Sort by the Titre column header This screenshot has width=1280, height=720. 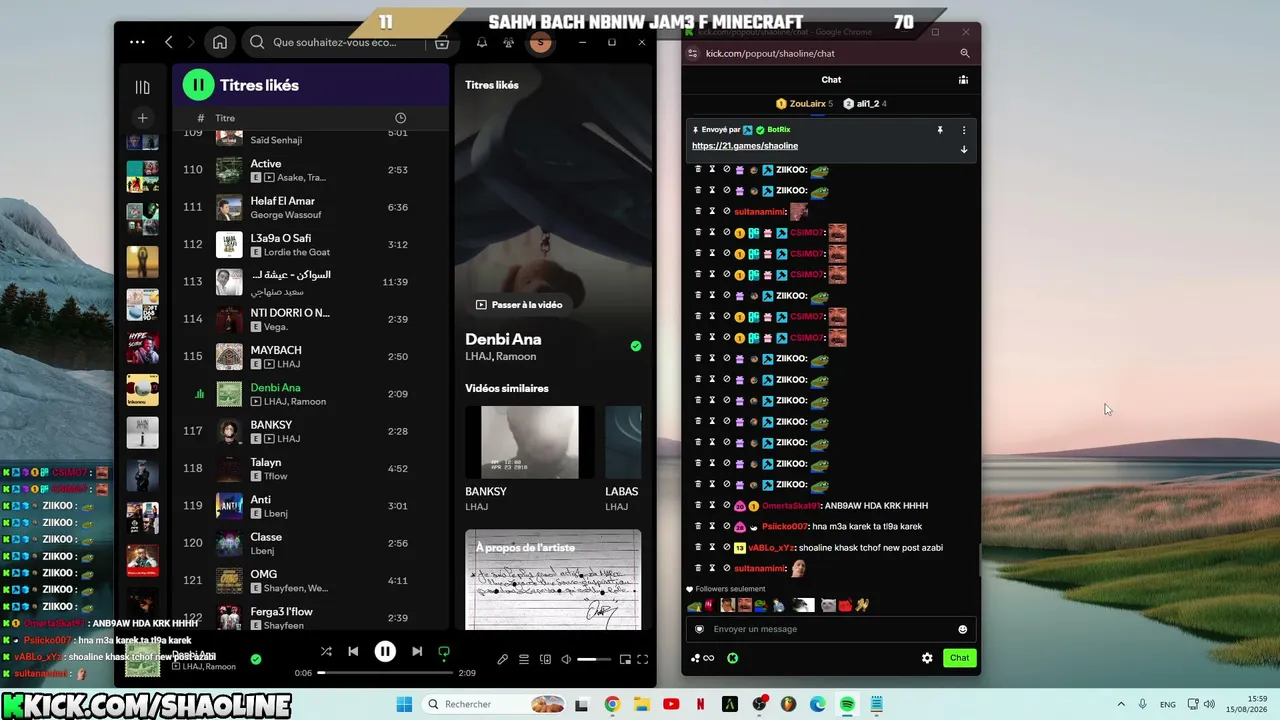click(x=225, y=118)
